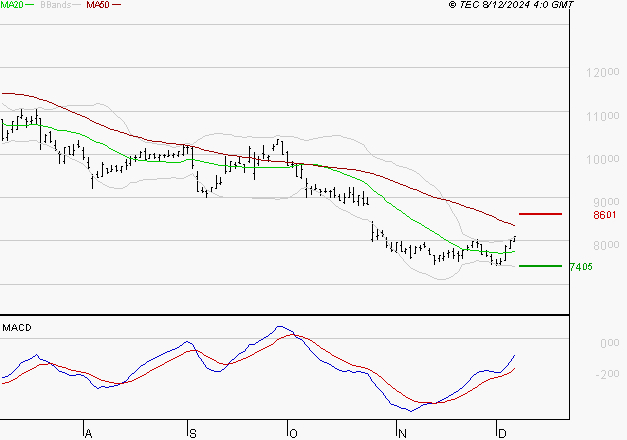The width and height of the screenshot is (627, 440).
Task: Click the 11000 price axis label
Action: [602, 116]
